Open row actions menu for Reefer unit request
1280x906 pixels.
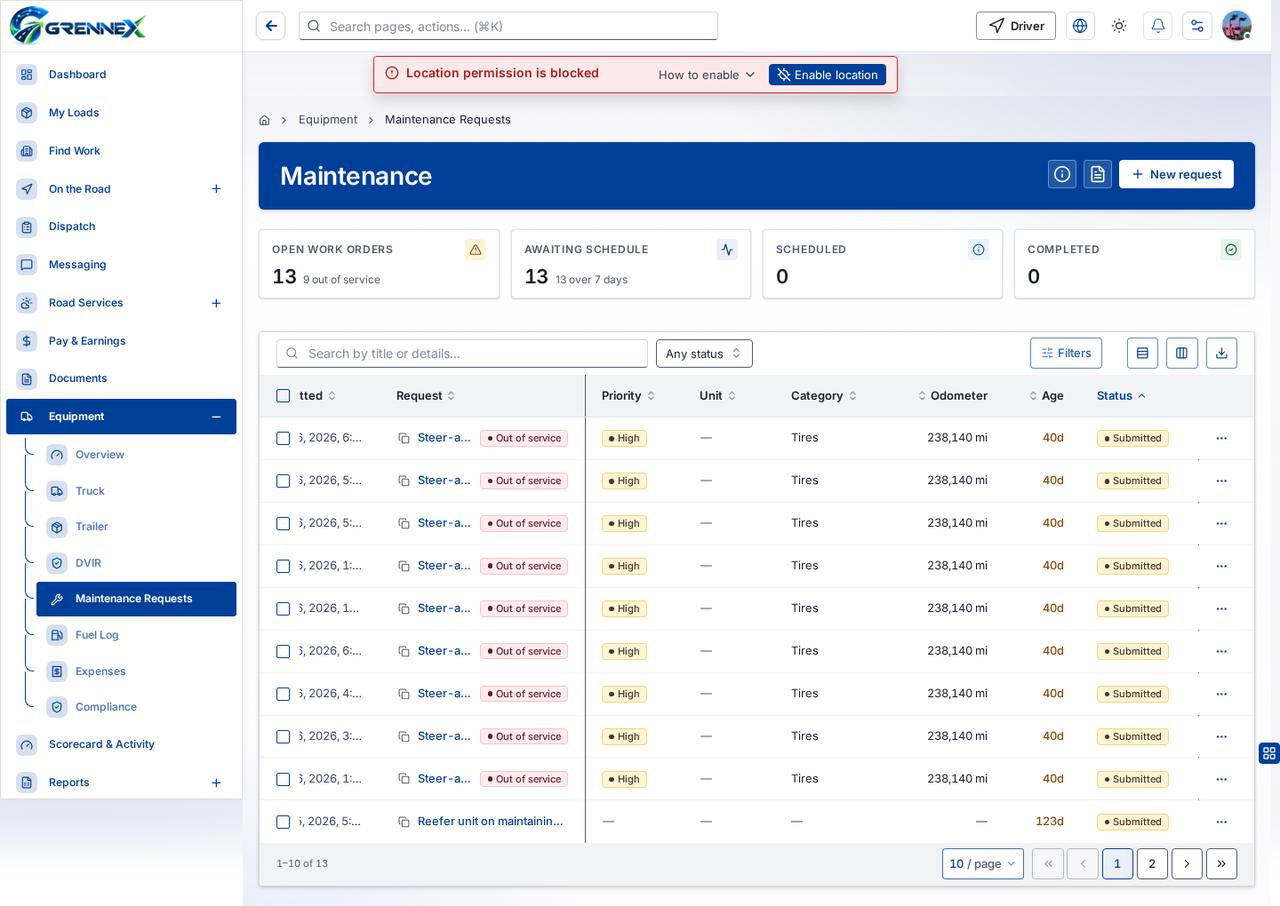pos(1221,822)
